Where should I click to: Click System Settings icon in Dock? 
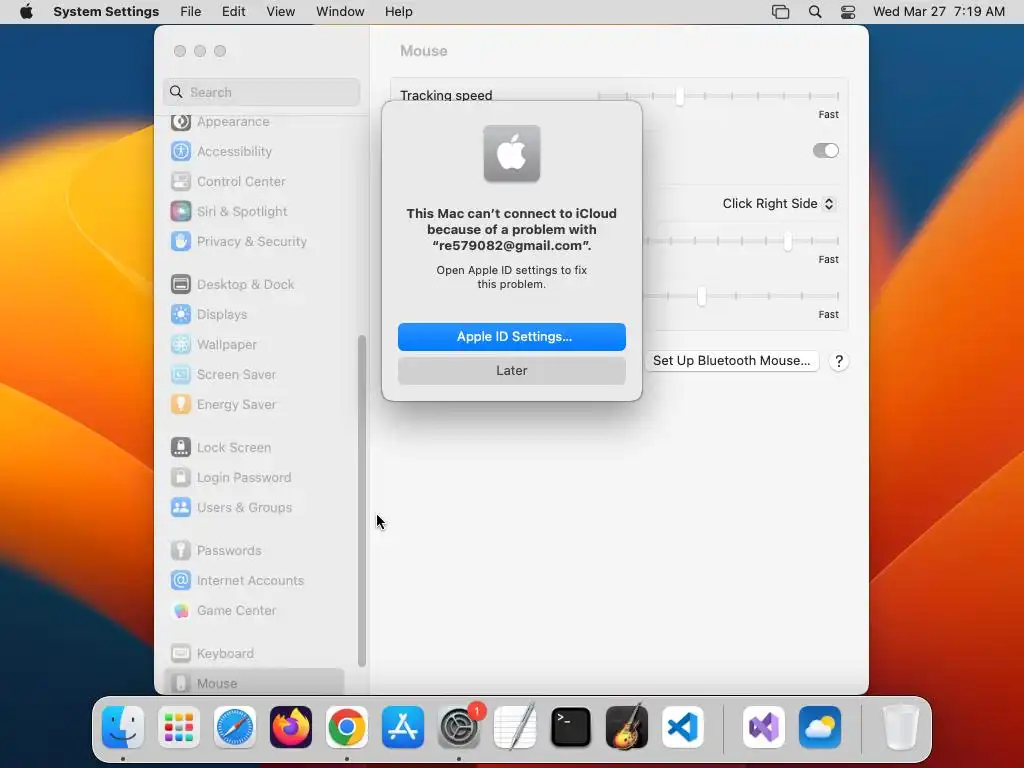459,727
